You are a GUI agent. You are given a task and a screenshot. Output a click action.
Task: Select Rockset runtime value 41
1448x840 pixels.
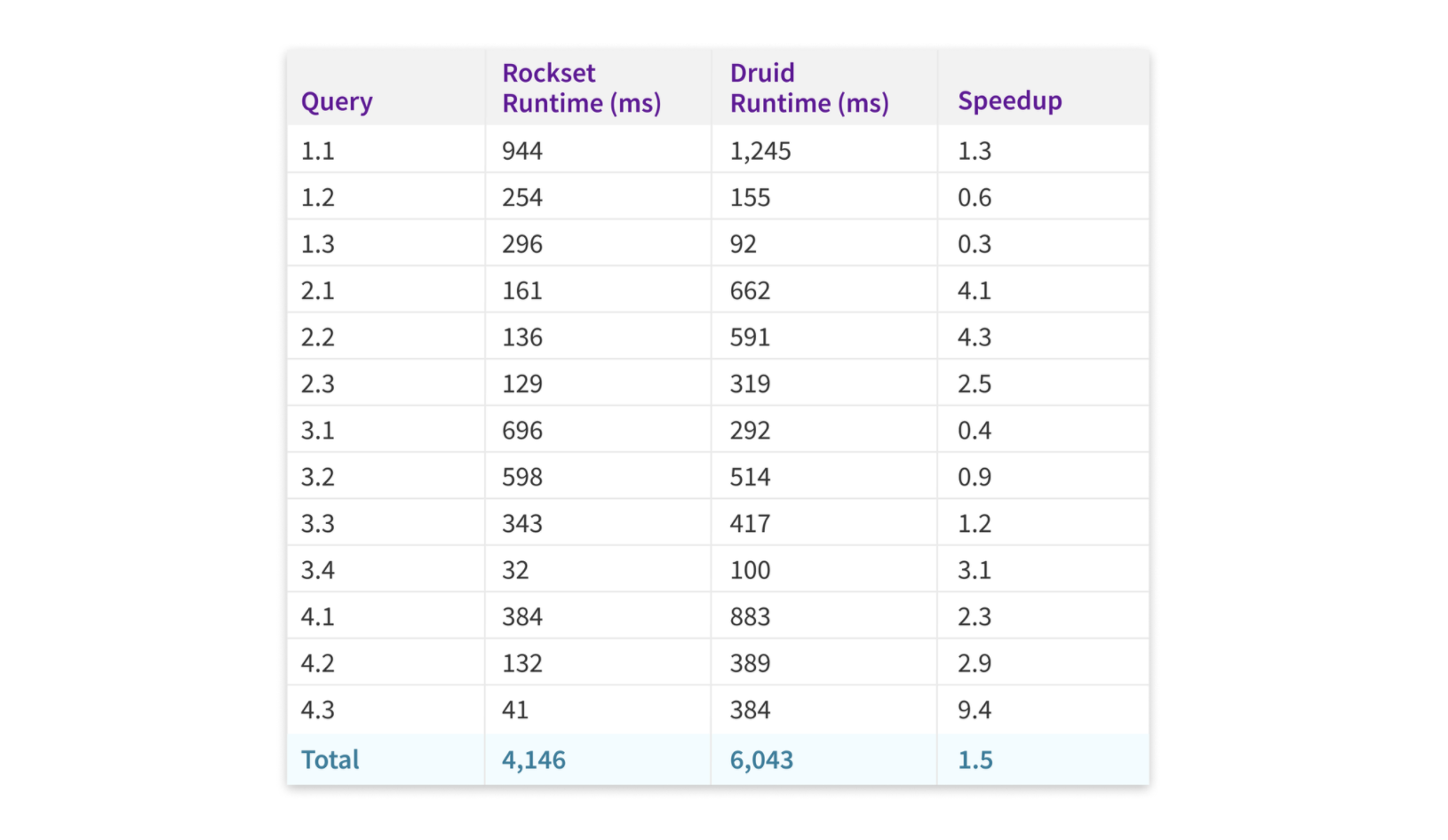pyautogui.click(x=515, y=710)
